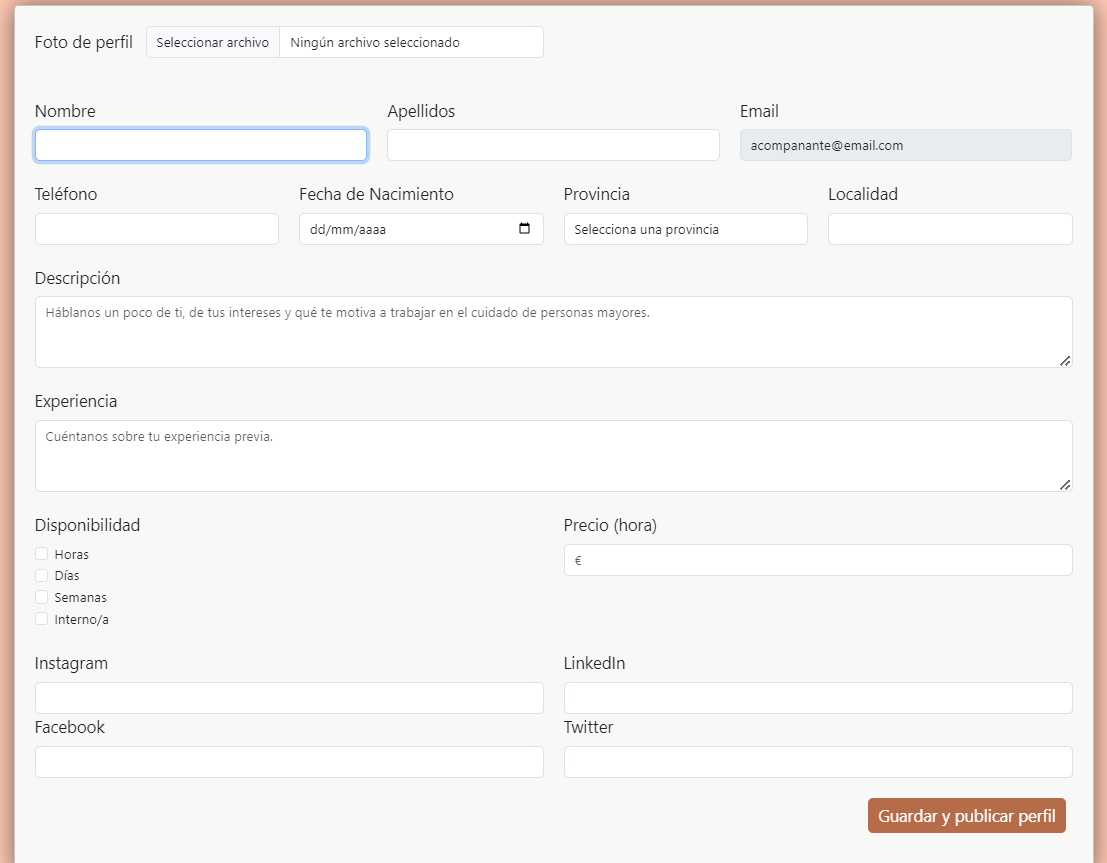The width and height of the screenshot is (1107, 863).
Task: Click the Semanas label text
Action: pos(80,597)
